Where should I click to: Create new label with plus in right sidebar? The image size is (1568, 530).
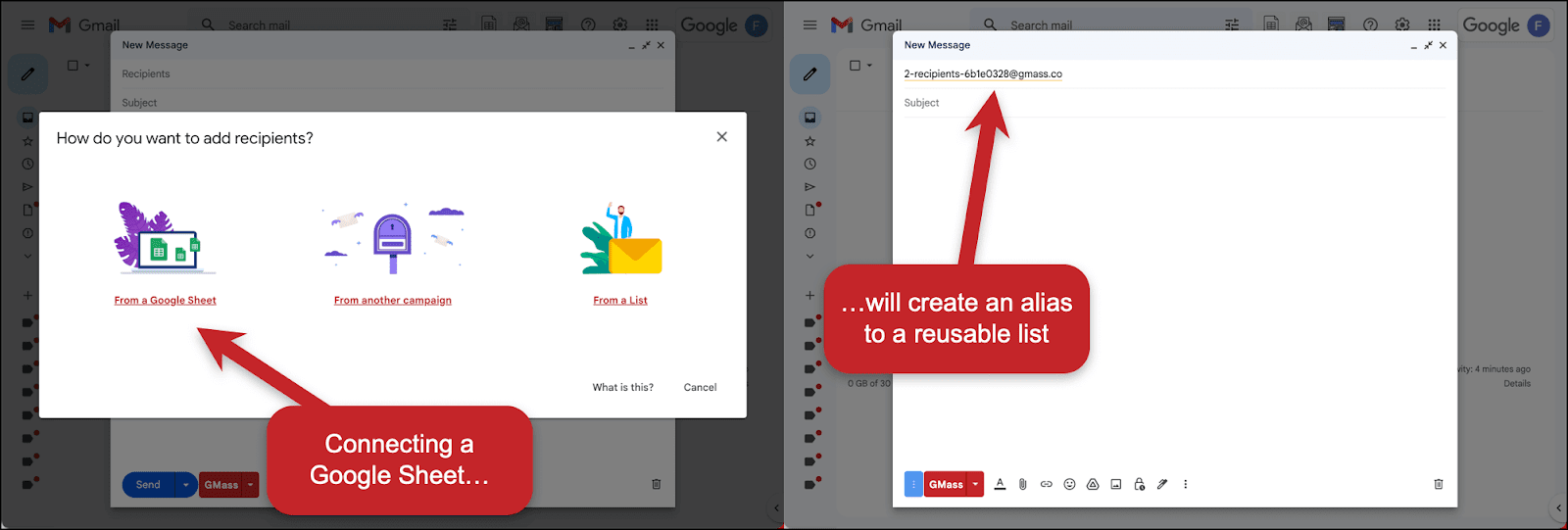pyautogui.click(x=809, y=295)
